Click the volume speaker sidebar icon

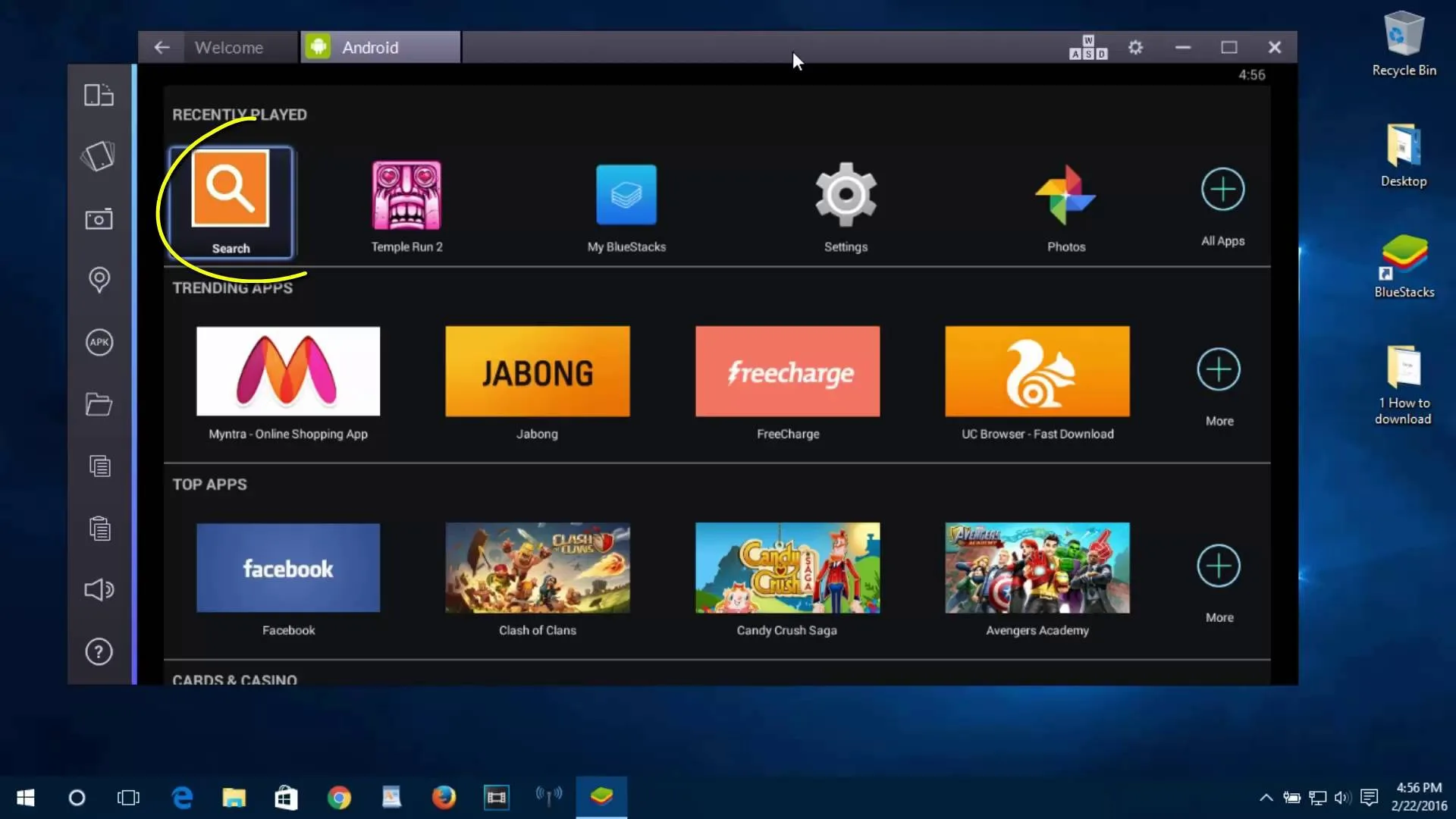pos(99,590)
